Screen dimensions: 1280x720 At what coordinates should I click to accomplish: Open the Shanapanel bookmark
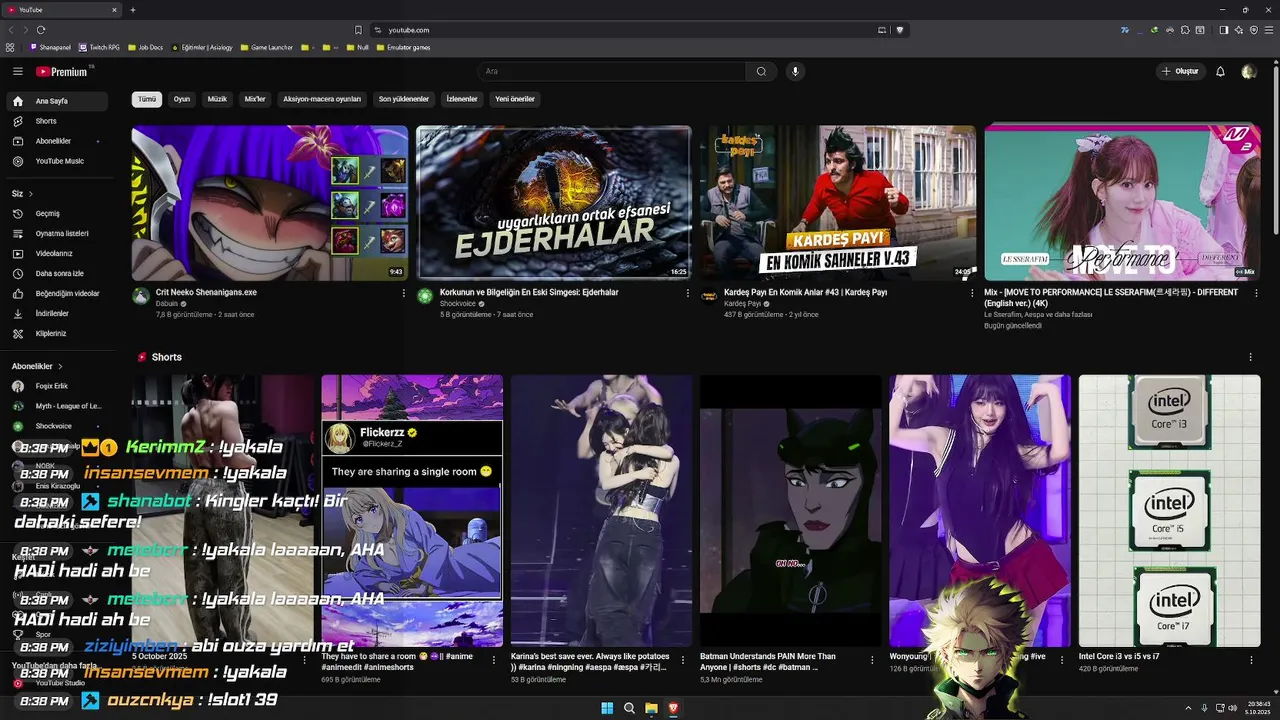pos(51,47)
